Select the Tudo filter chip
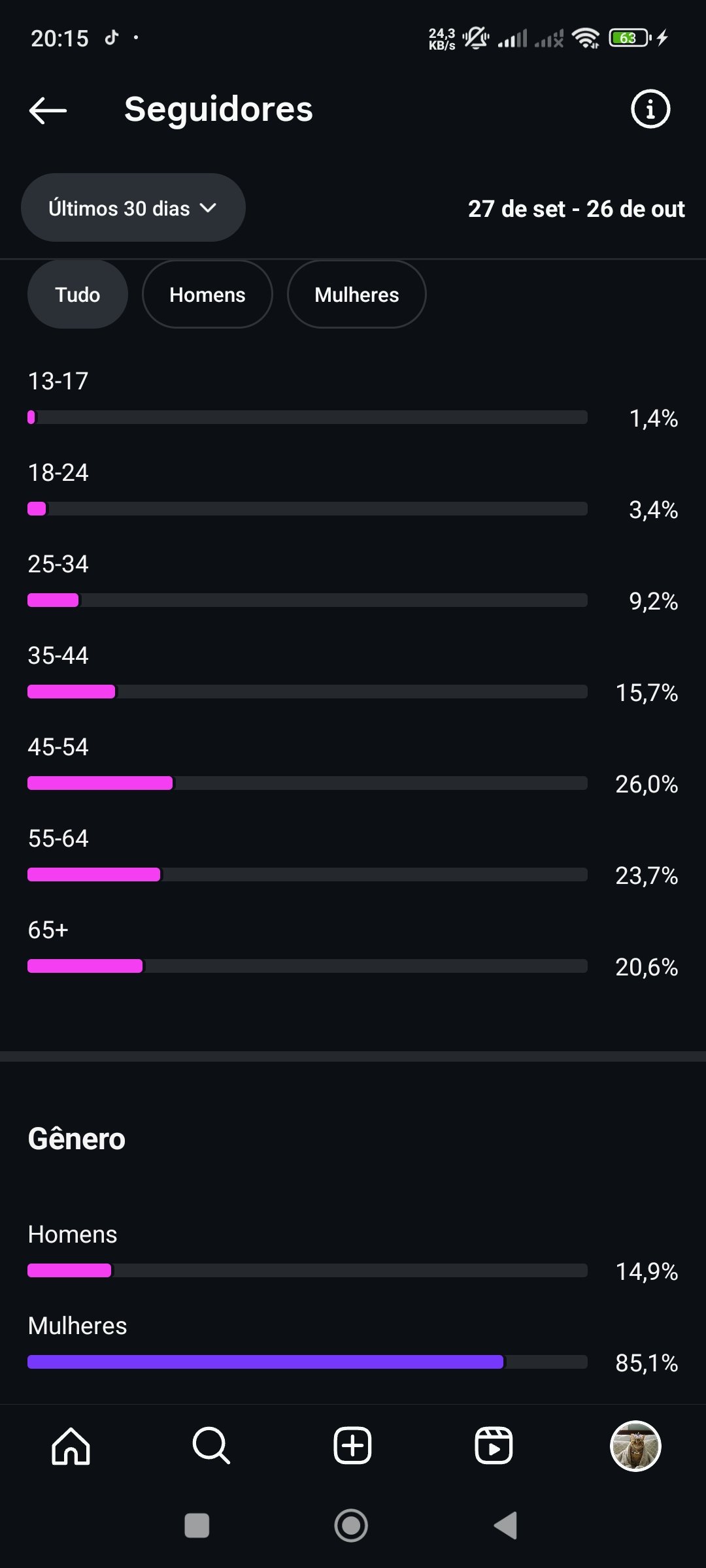Image resolution: width=706 pixels, height=1568 pixels. [77, 295]
